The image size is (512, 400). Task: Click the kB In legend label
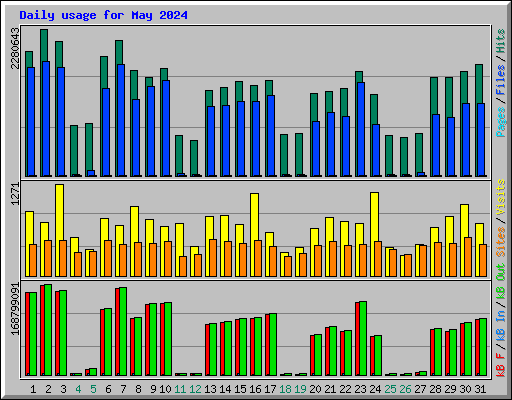pyautogui.click(x=500, y=327)
